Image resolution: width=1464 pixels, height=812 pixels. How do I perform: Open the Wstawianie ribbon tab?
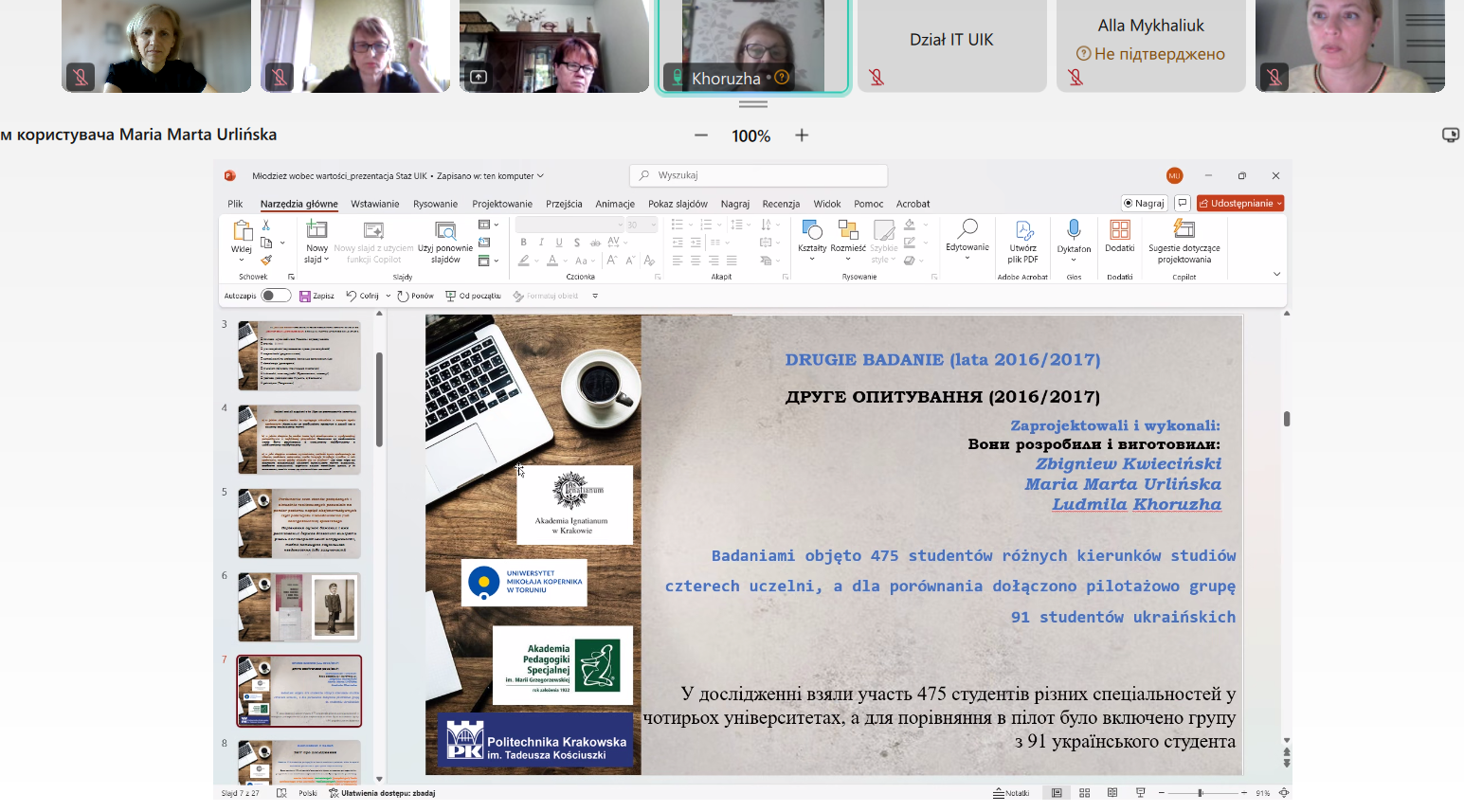click(x=374, y=204)
